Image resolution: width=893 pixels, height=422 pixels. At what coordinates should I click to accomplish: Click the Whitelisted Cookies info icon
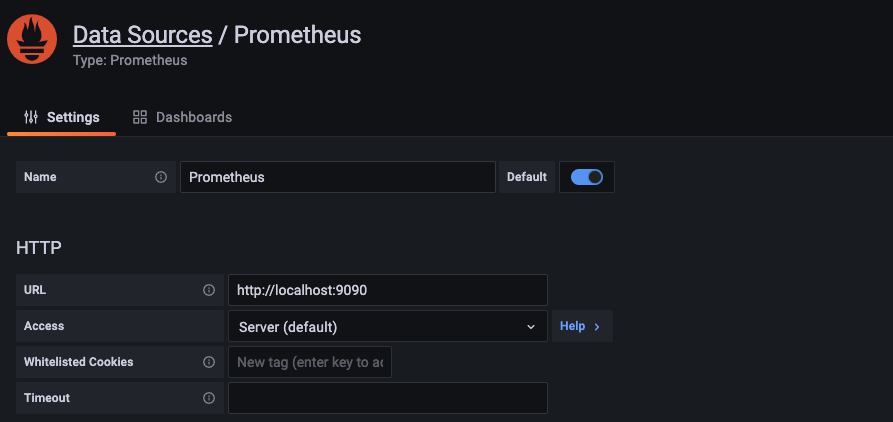(209, 362)
